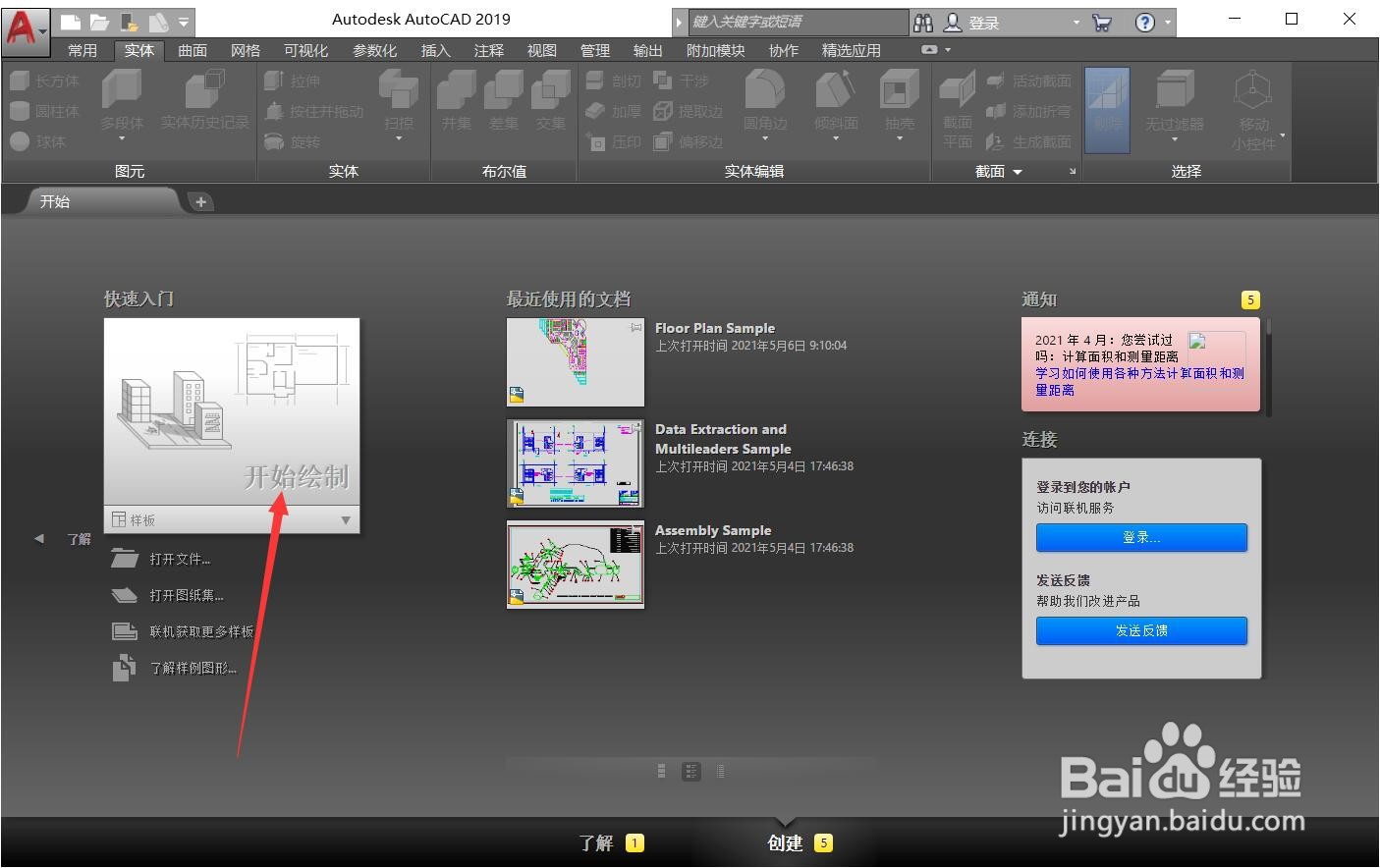
Task: Select the Box (长方体) tool
Action: [45, 81]
